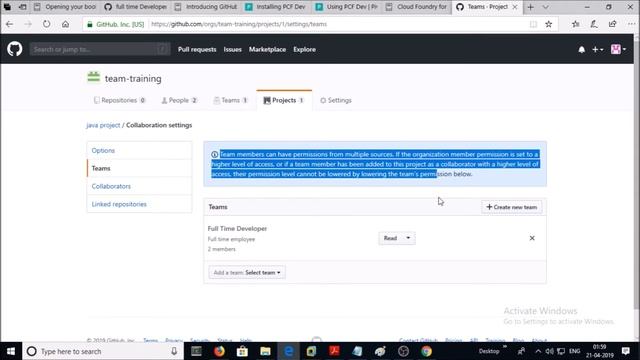
Task: Switch to Opening your boo browser tab
Action: point(65,7)
